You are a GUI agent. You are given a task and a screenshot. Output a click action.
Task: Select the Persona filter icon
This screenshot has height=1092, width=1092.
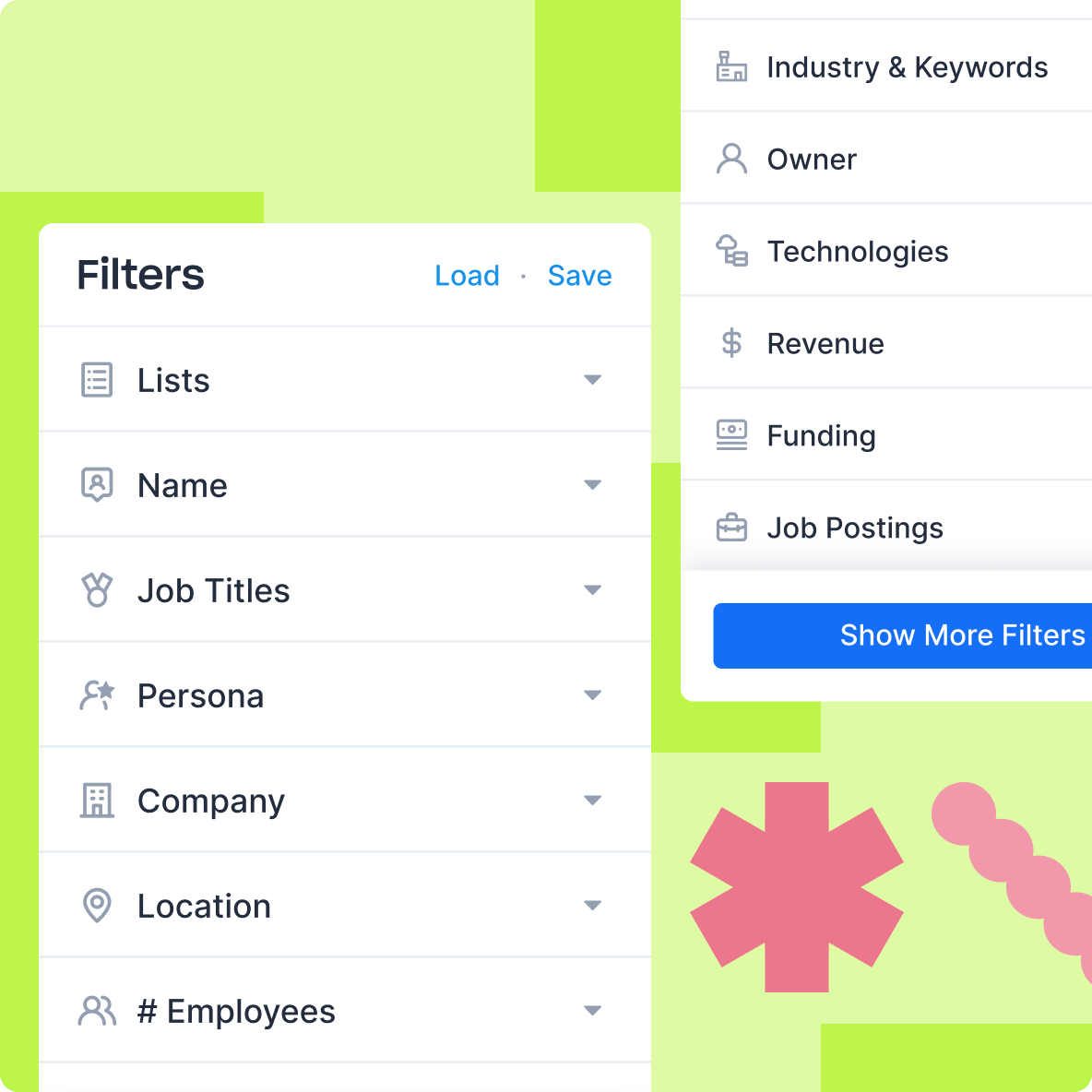click(97, 694)
